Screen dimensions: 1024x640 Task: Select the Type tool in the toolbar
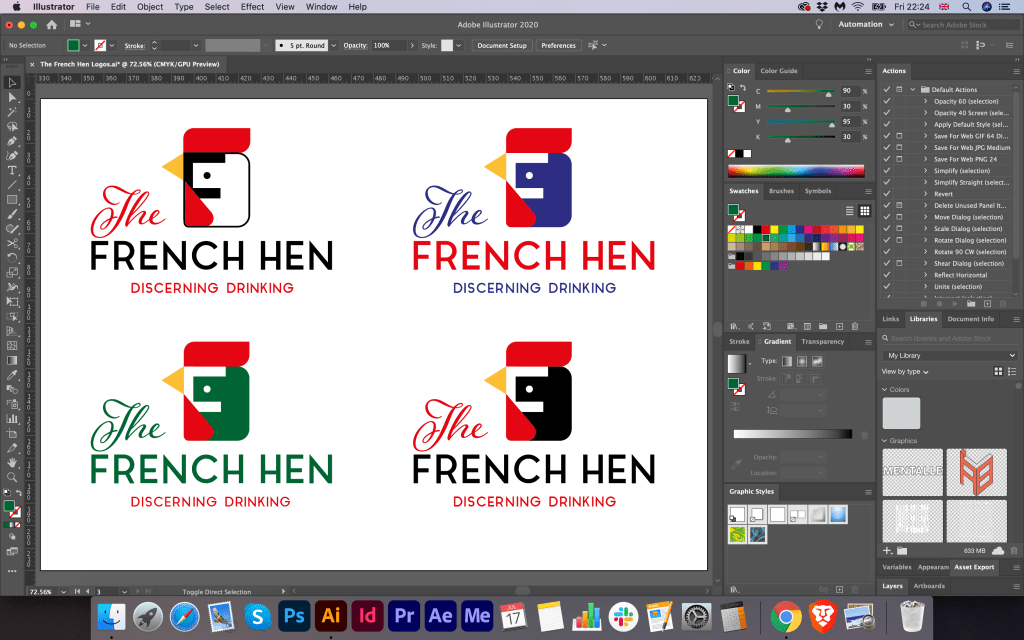coord(12,171)
